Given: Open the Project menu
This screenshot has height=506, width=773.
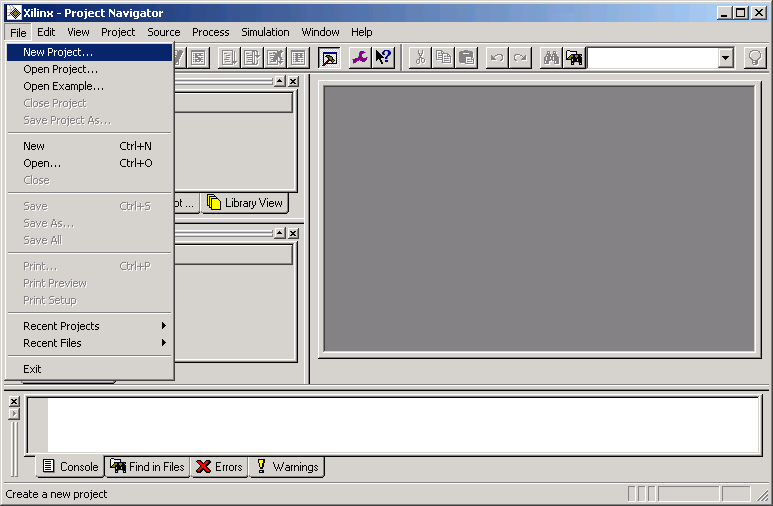Looking at the screenshot, I should 118,33.
